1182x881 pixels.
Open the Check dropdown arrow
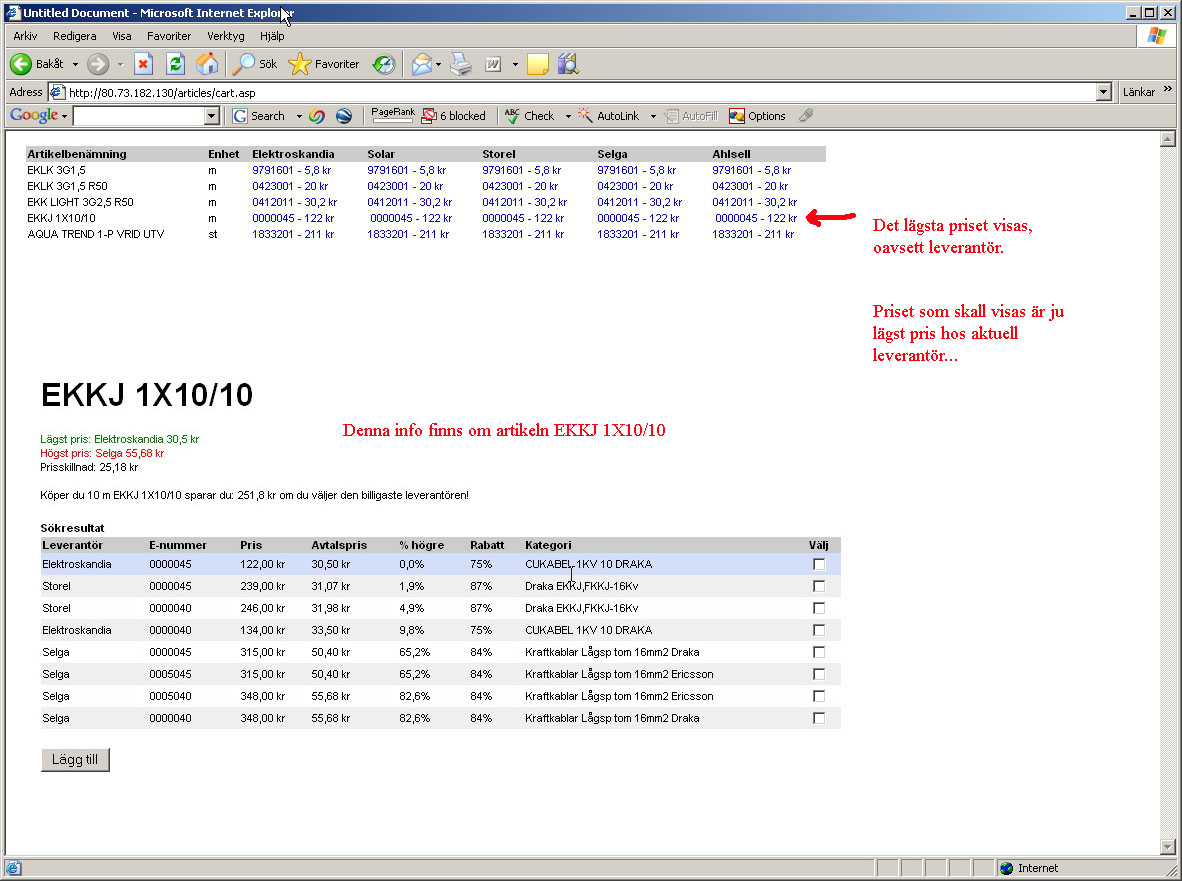point(568,117)
